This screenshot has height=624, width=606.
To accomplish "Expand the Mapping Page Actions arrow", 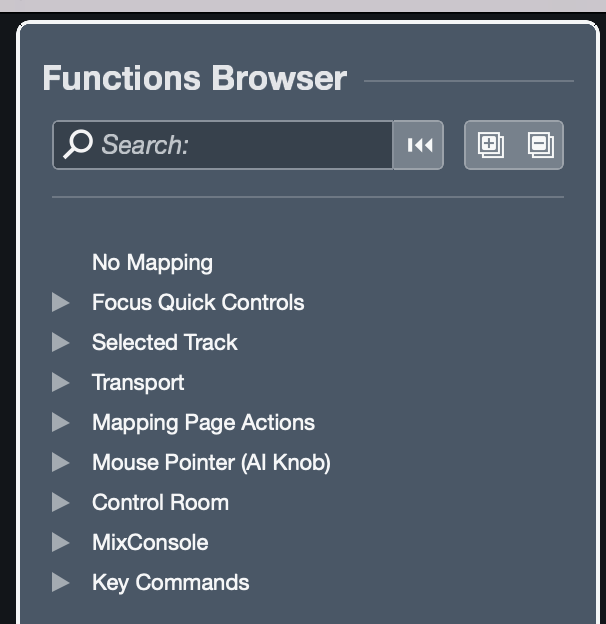I will (x=61, y=422).
